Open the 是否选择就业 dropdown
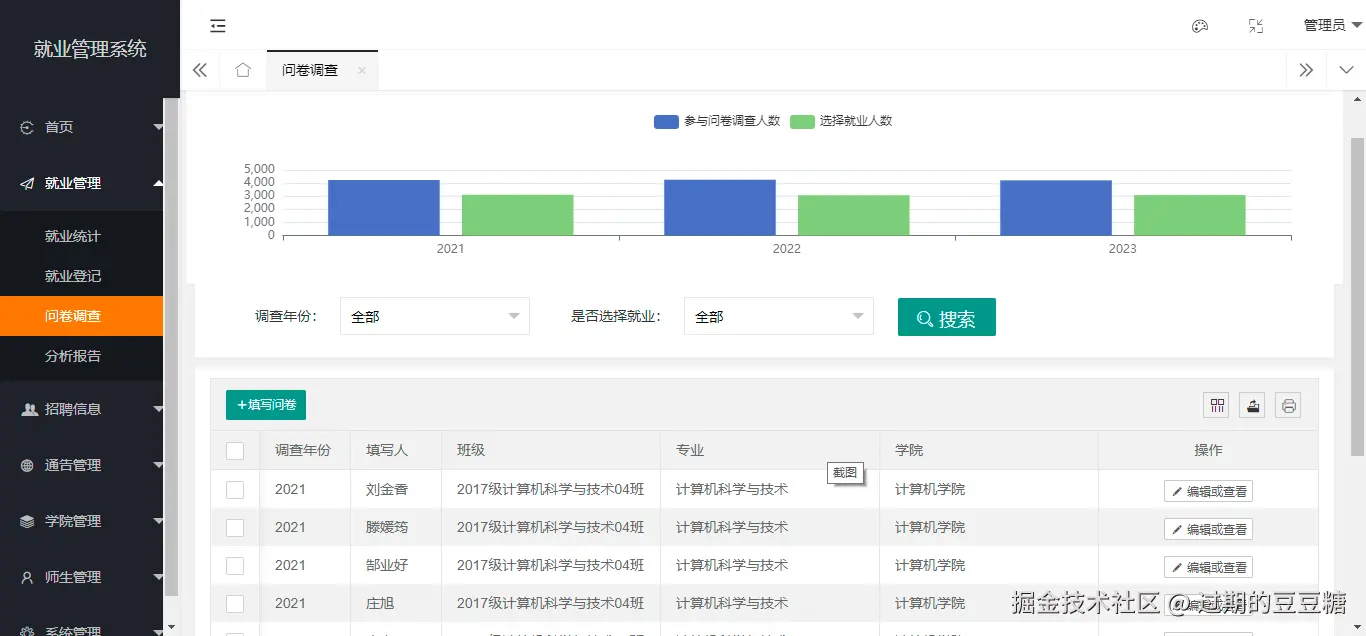Screen dimensions: 1366x636 click(778, 316)
